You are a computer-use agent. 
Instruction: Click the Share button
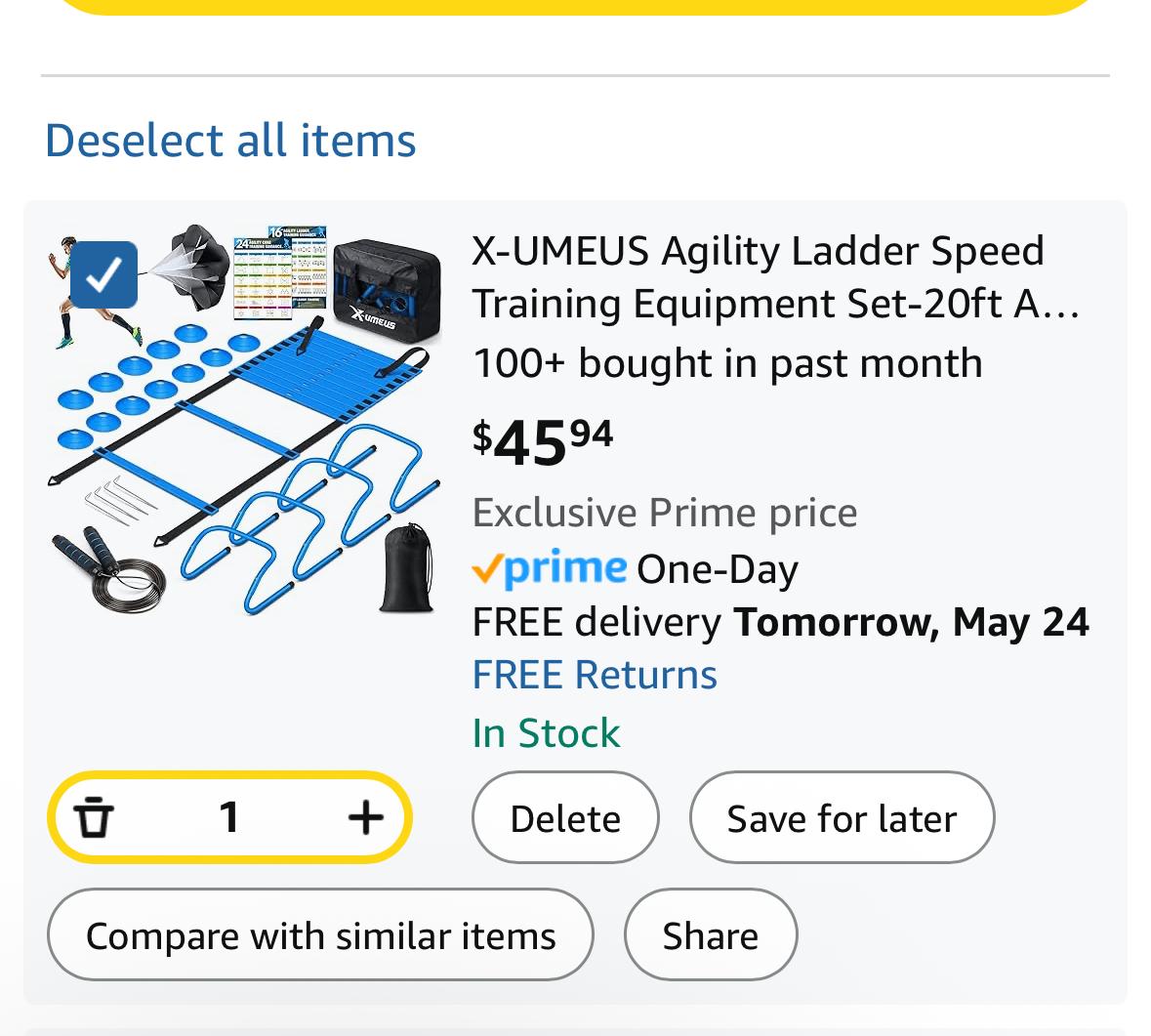(711, 934)
